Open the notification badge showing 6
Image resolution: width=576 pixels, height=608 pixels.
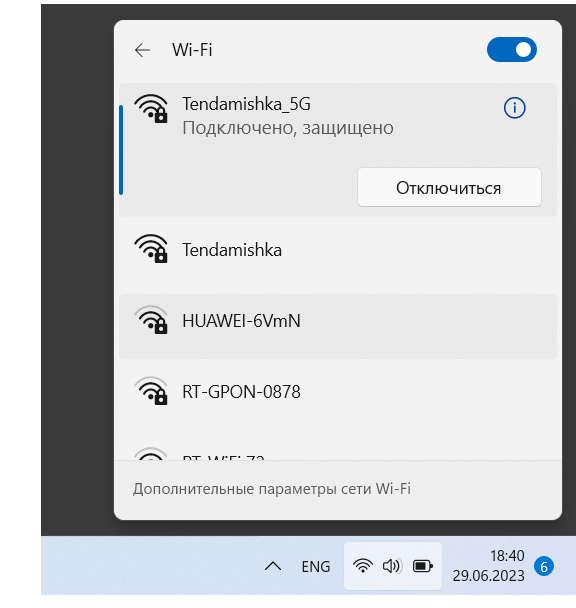coord(544,567)
